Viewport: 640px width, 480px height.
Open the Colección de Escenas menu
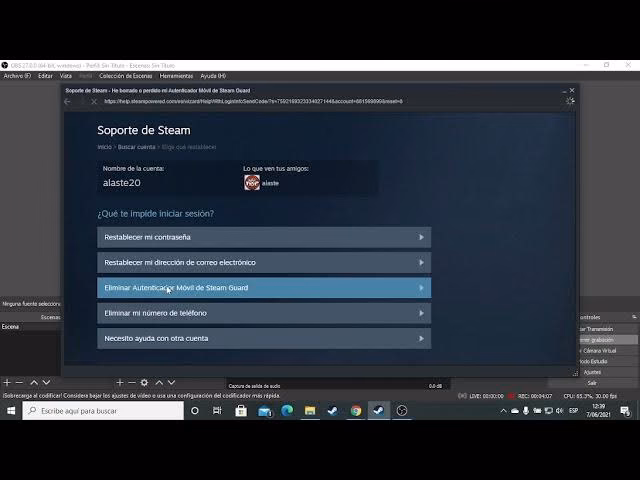pos(126,76)
